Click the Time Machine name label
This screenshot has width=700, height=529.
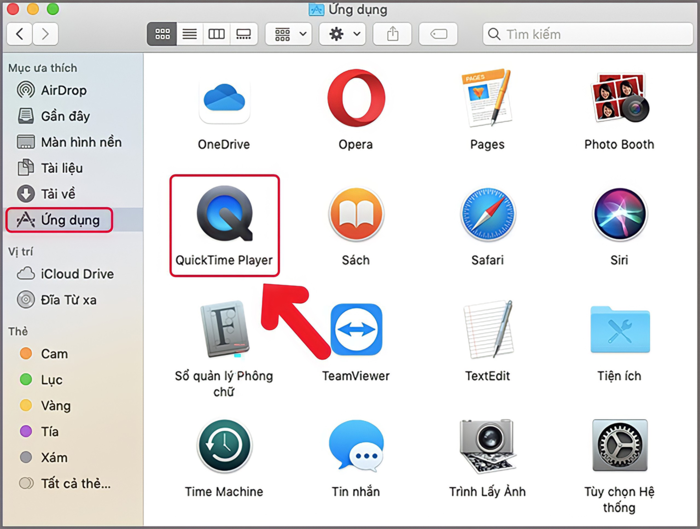pyautogui.click(x=224, y=492)
